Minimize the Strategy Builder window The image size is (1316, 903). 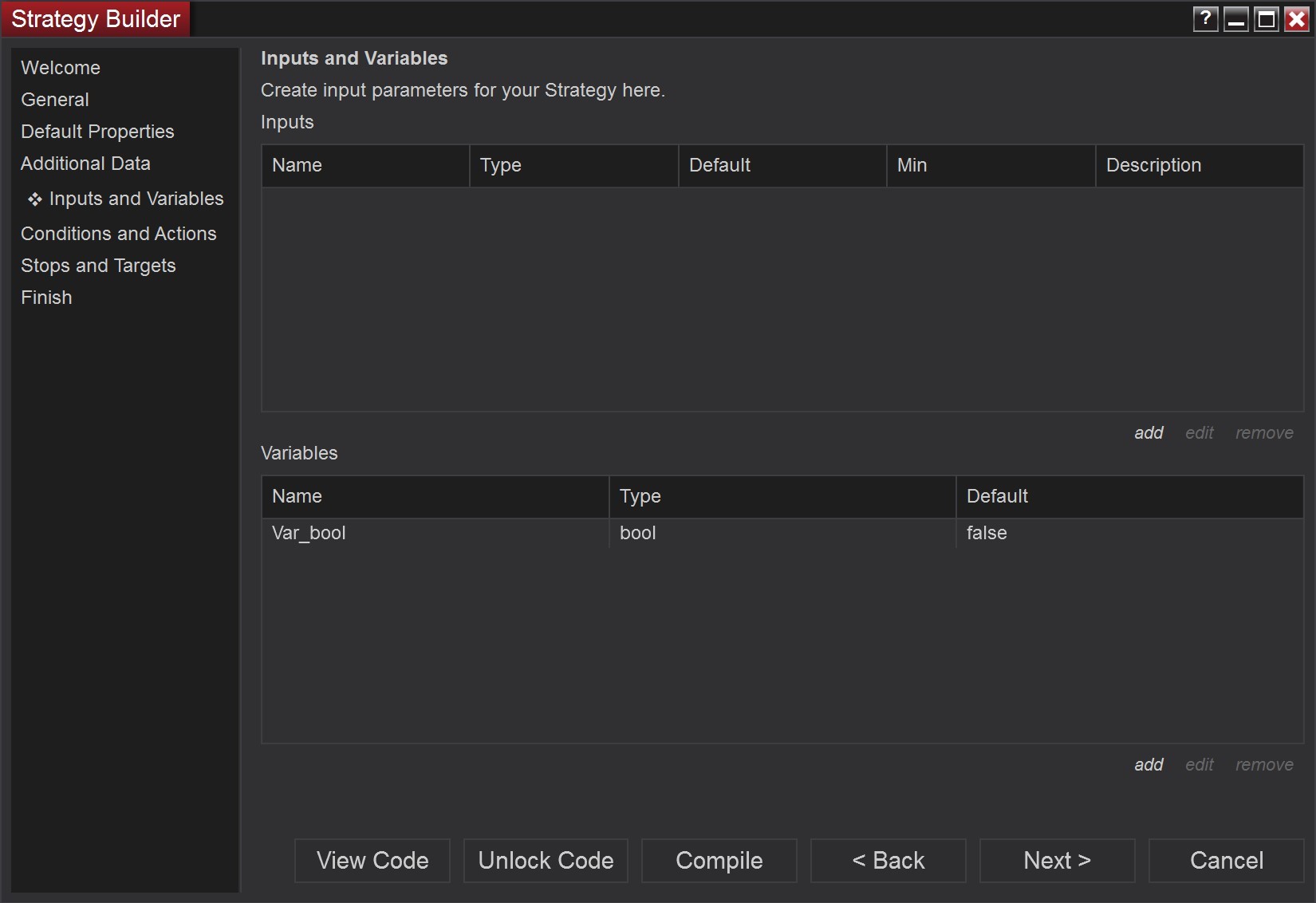1236,19
